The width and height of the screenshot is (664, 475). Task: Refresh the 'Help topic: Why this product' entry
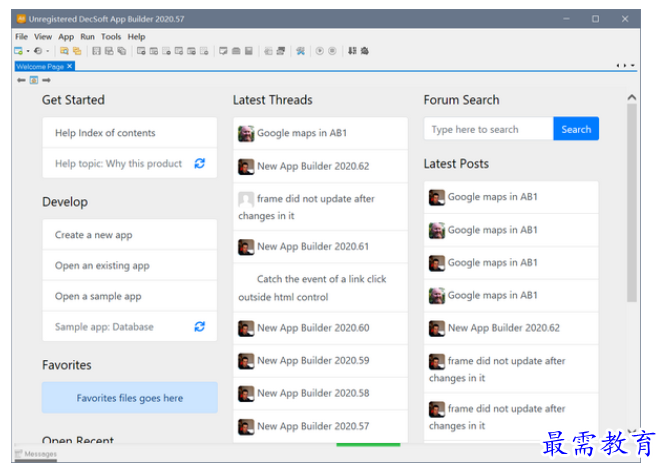pyautogui.click(x=199, y=163)
